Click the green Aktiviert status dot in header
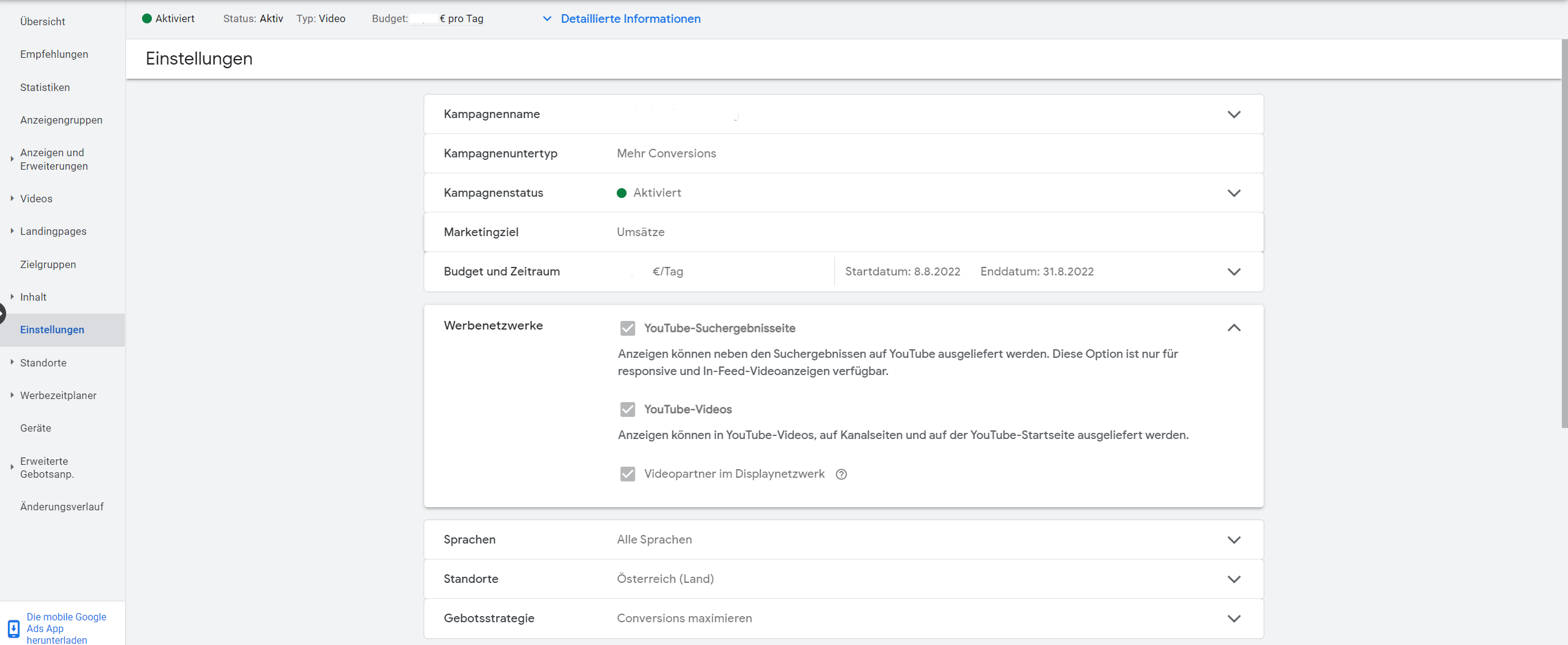Image resolution: width=1568 pixels, height=645 pixels. click(147, 18)
